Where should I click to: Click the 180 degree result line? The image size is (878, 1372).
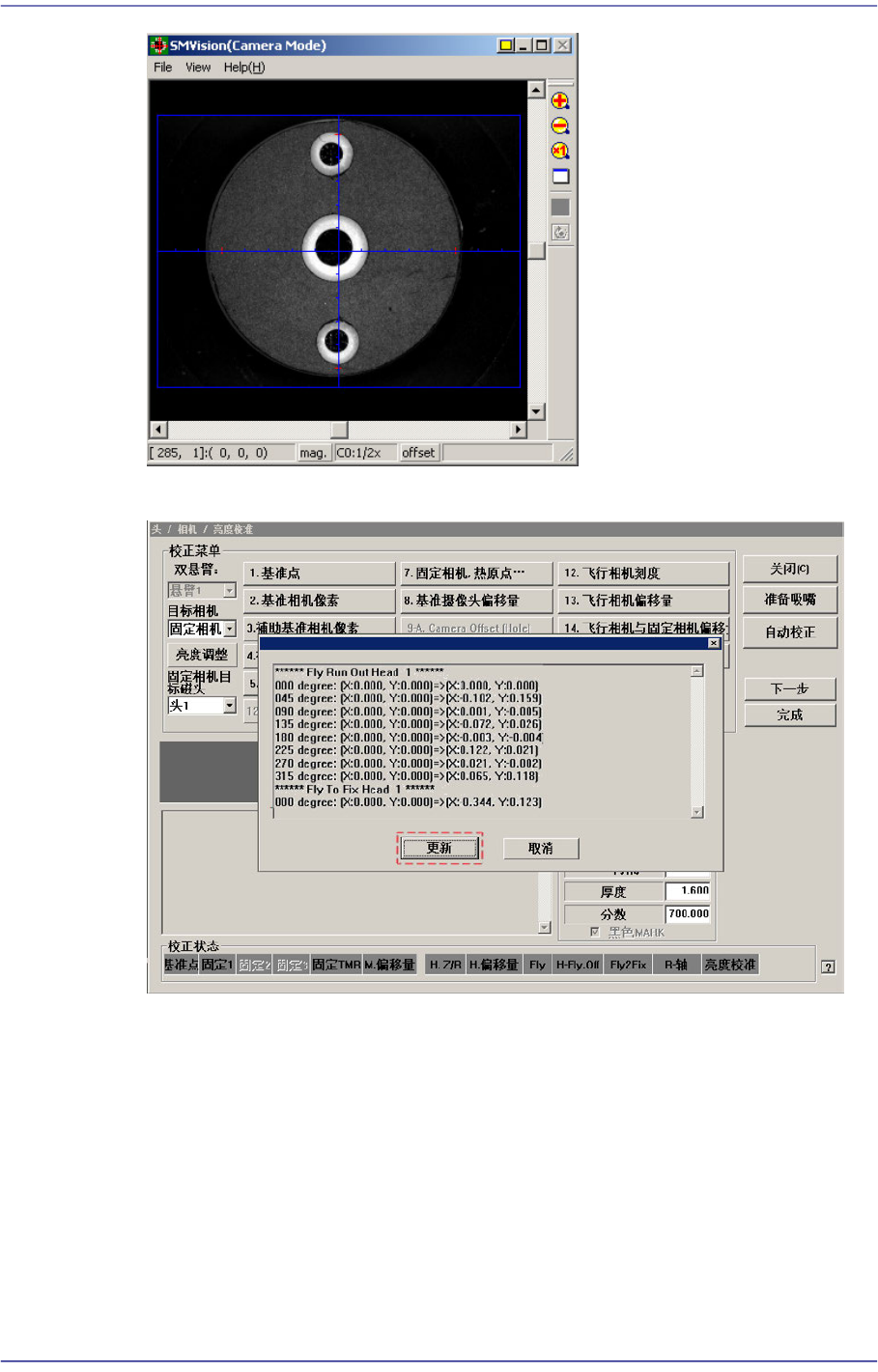(408, 738)
